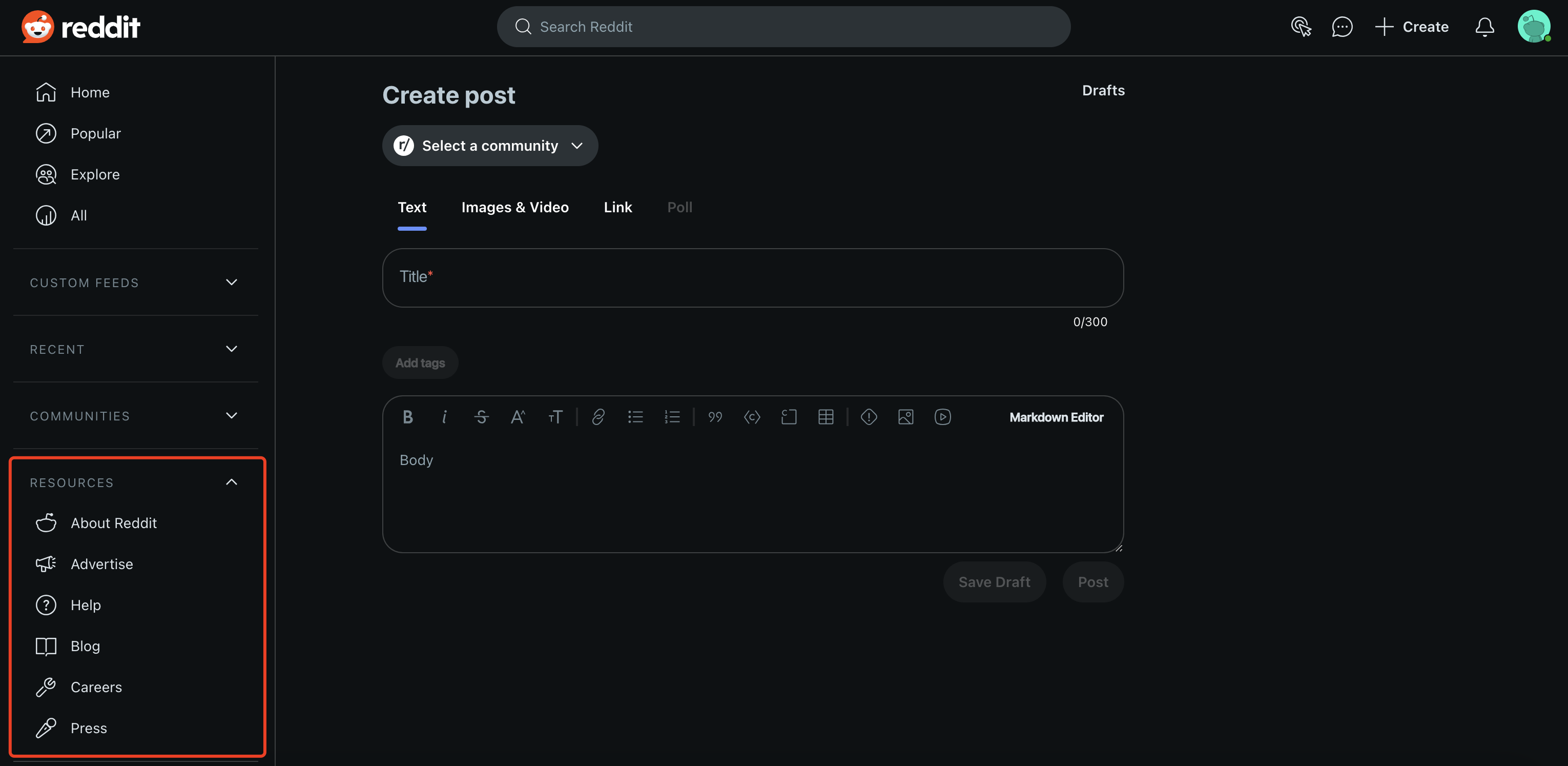Insert a code block
This screenshot has width=1568, height=766.
(789, 417)
